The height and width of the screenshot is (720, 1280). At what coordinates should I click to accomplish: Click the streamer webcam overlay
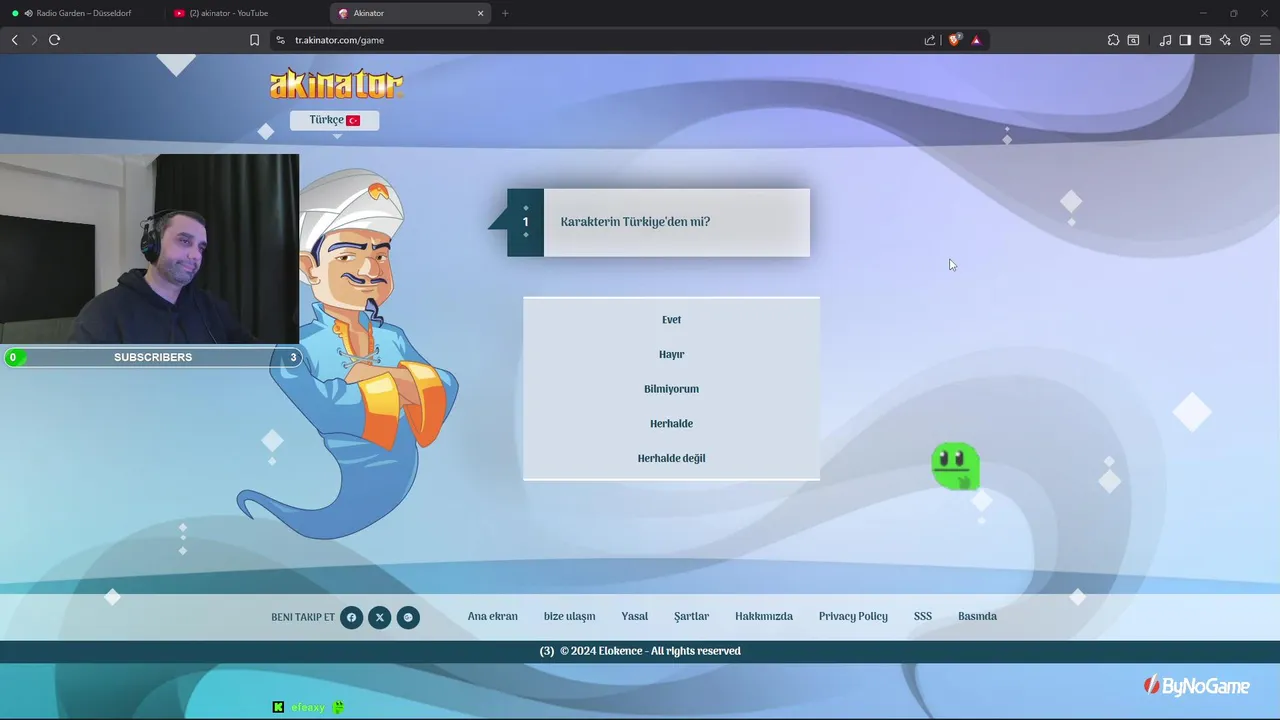(149, 249)
